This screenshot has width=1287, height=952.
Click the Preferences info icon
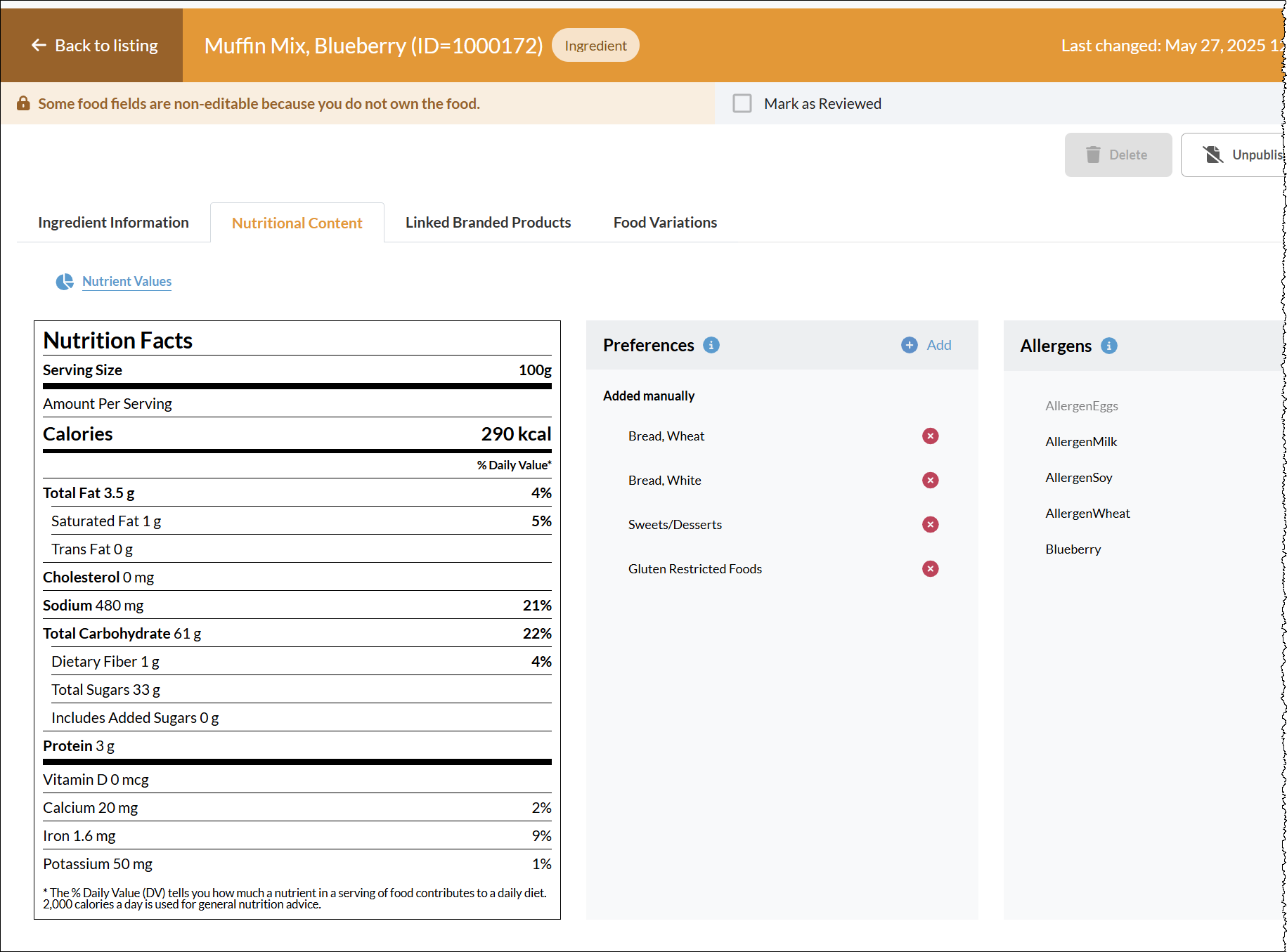point(711,345)
